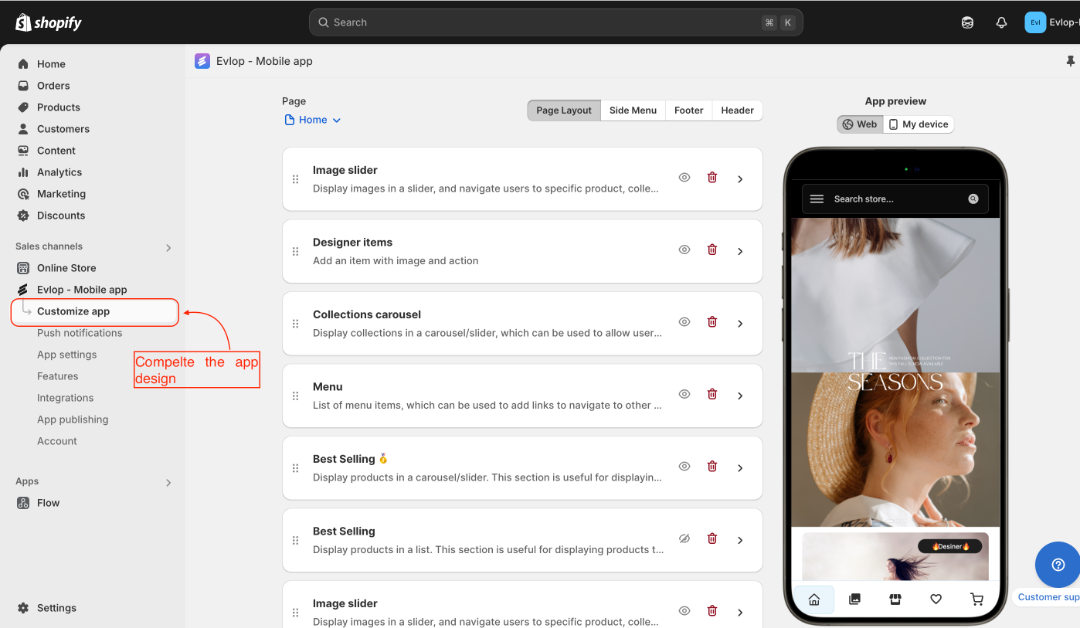Open the Home page selector dropdown
Viewport: 1080px width, 628px height.
313,119
